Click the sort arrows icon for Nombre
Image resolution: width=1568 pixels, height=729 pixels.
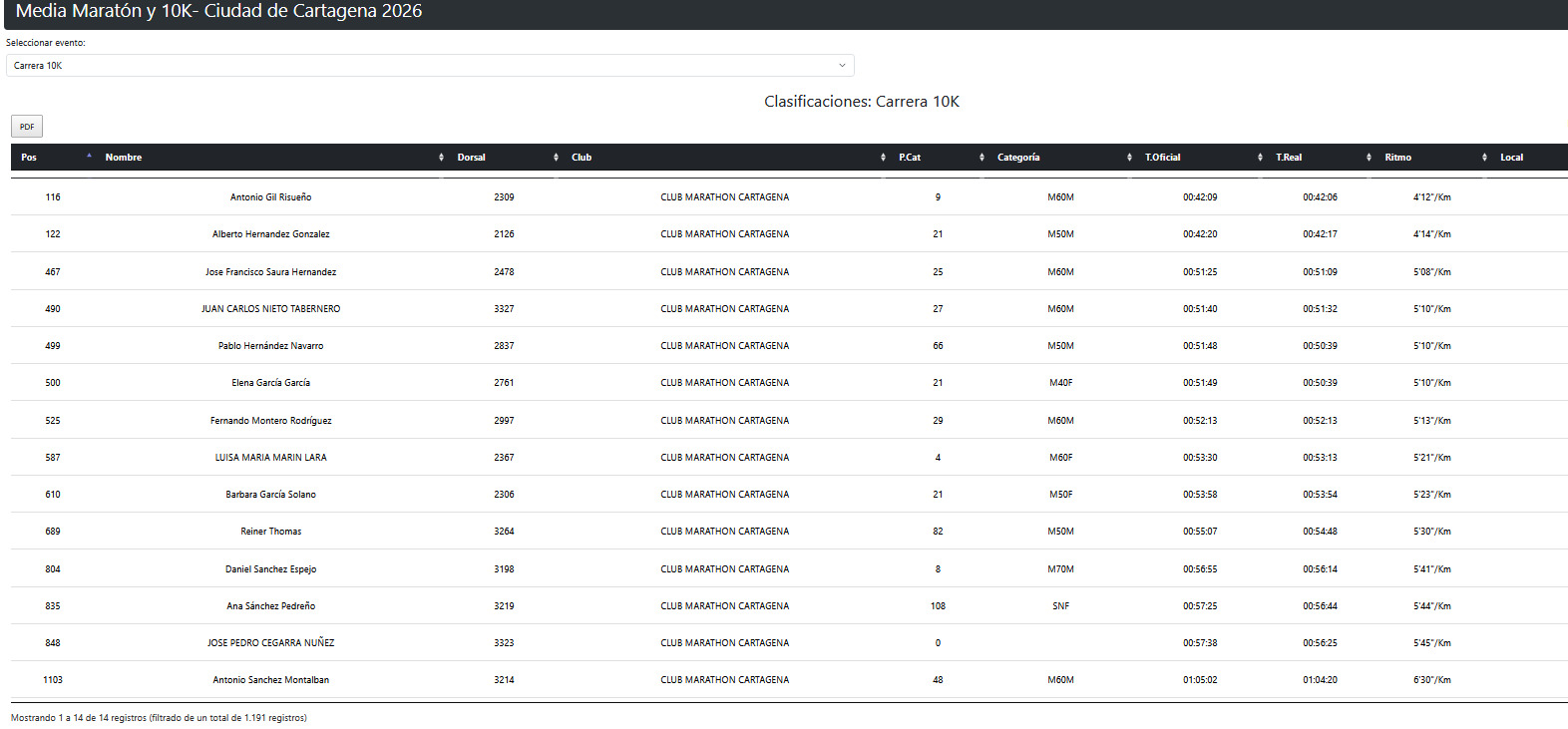pyautogui.click(x=441, y=158)
